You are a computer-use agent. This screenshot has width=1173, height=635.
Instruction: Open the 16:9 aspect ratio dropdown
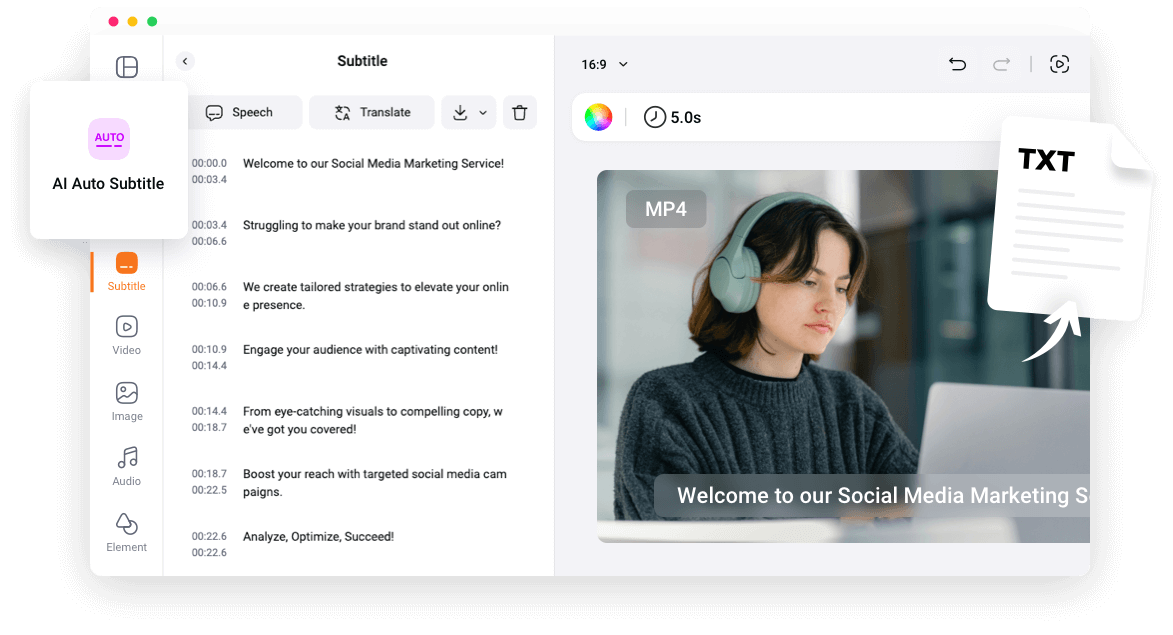604,64
